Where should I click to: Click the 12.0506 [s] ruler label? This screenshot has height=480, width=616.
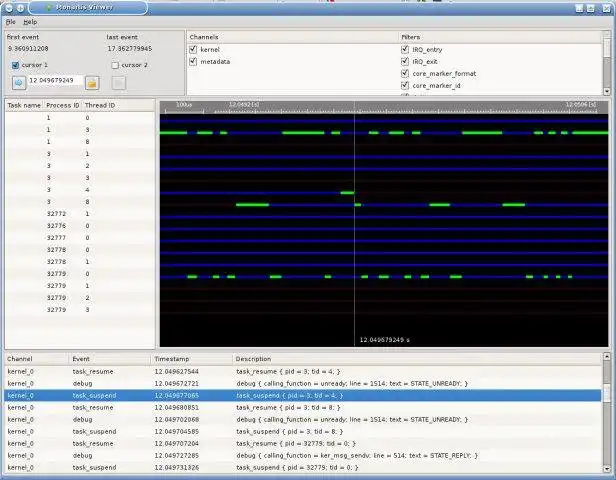click(581, 105)
